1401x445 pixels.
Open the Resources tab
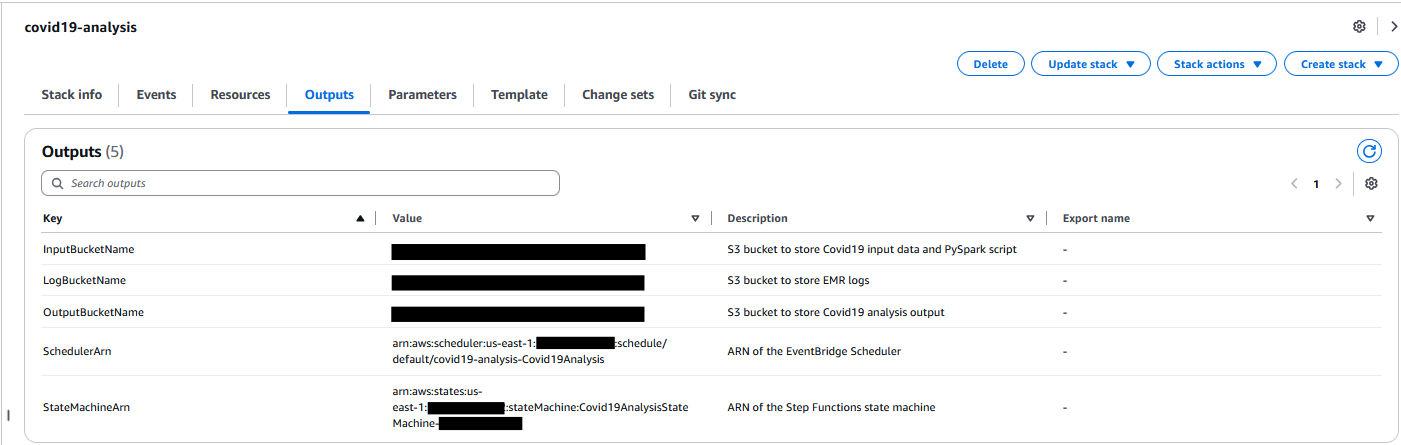(240, 95)
